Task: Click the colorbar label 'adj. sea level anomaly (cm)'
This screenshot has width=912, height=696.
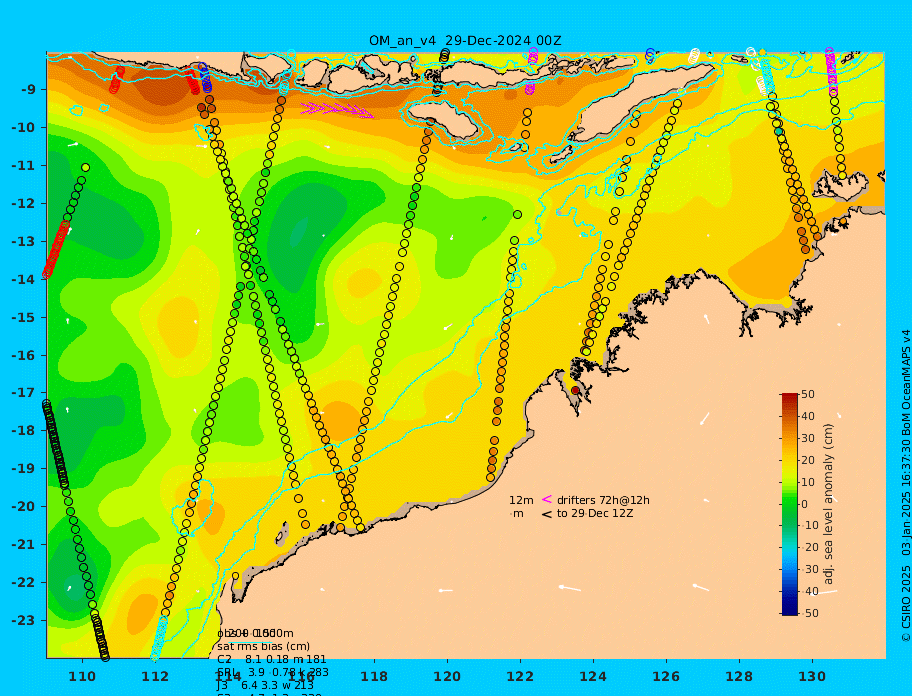Action: (x=829, y=504)
